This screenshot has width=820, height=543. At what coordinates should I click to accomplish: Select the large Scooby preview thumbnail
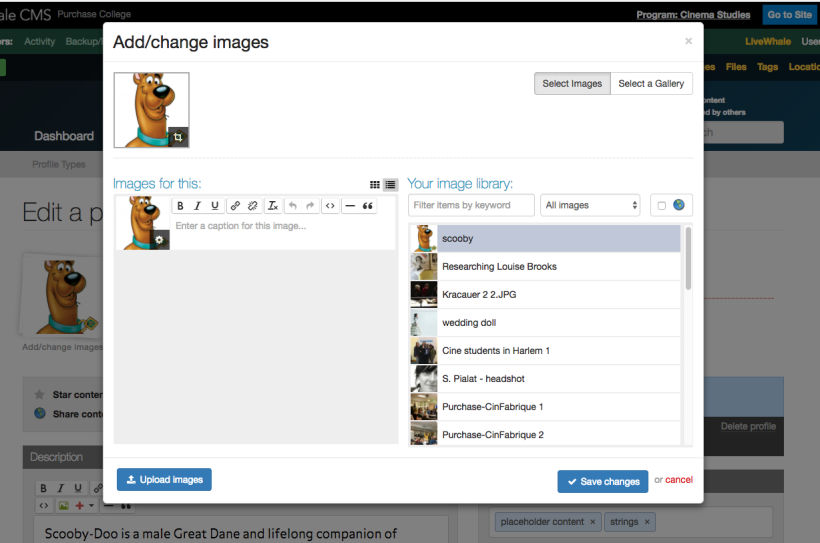pyautogui.click(x=152, y=110)
